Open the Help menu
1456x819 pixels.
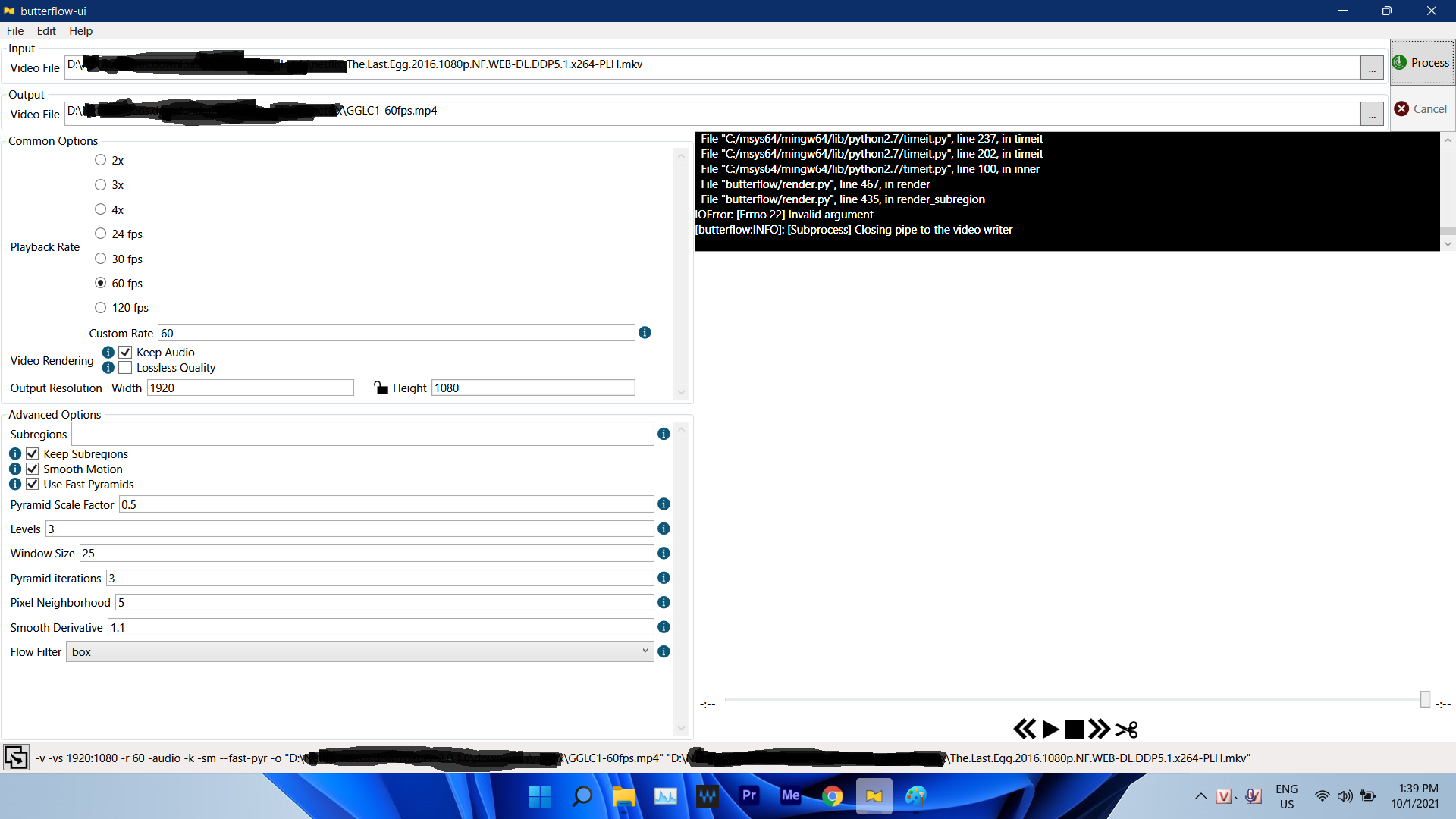(x=80, y=31)
